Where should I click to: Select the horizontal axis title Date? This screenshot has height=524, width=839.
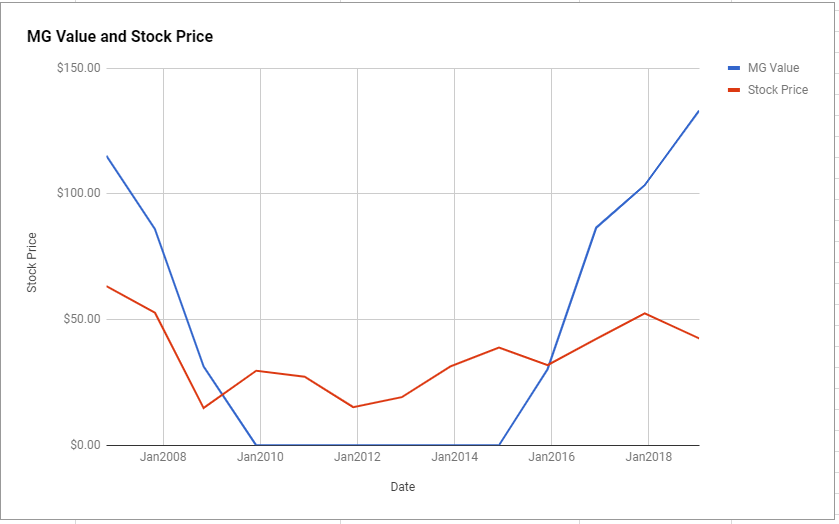(402, 487)
